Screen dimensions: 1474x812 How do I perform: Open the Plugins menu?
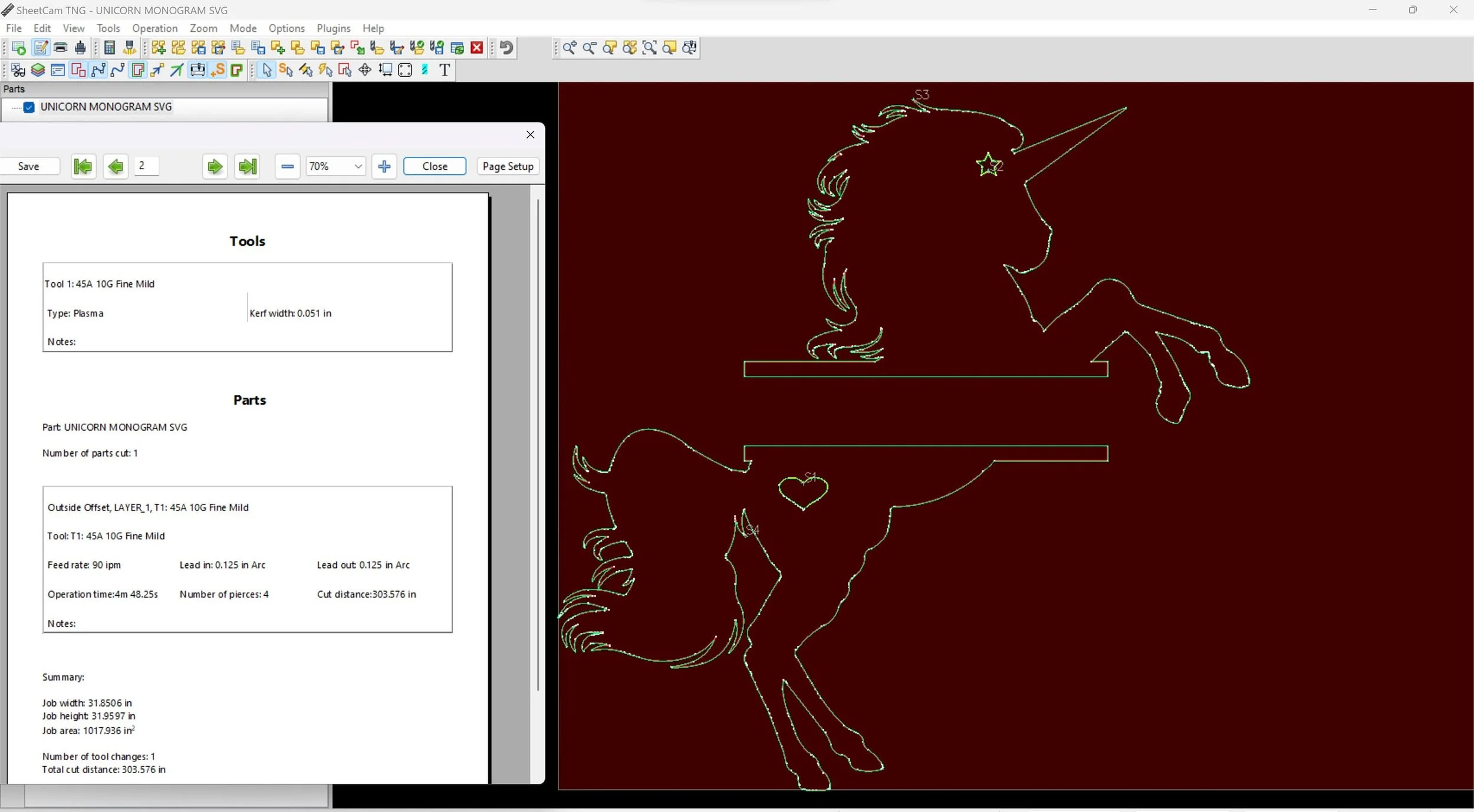click(333, 28)
